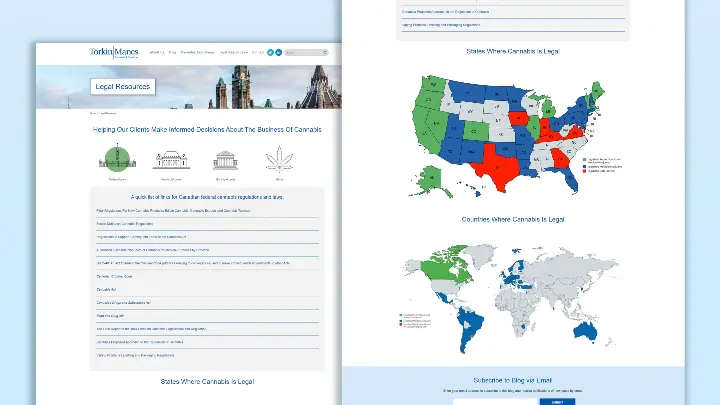720x405 pixels.
Task: Click the header search input field
Action: click(303, 52)
